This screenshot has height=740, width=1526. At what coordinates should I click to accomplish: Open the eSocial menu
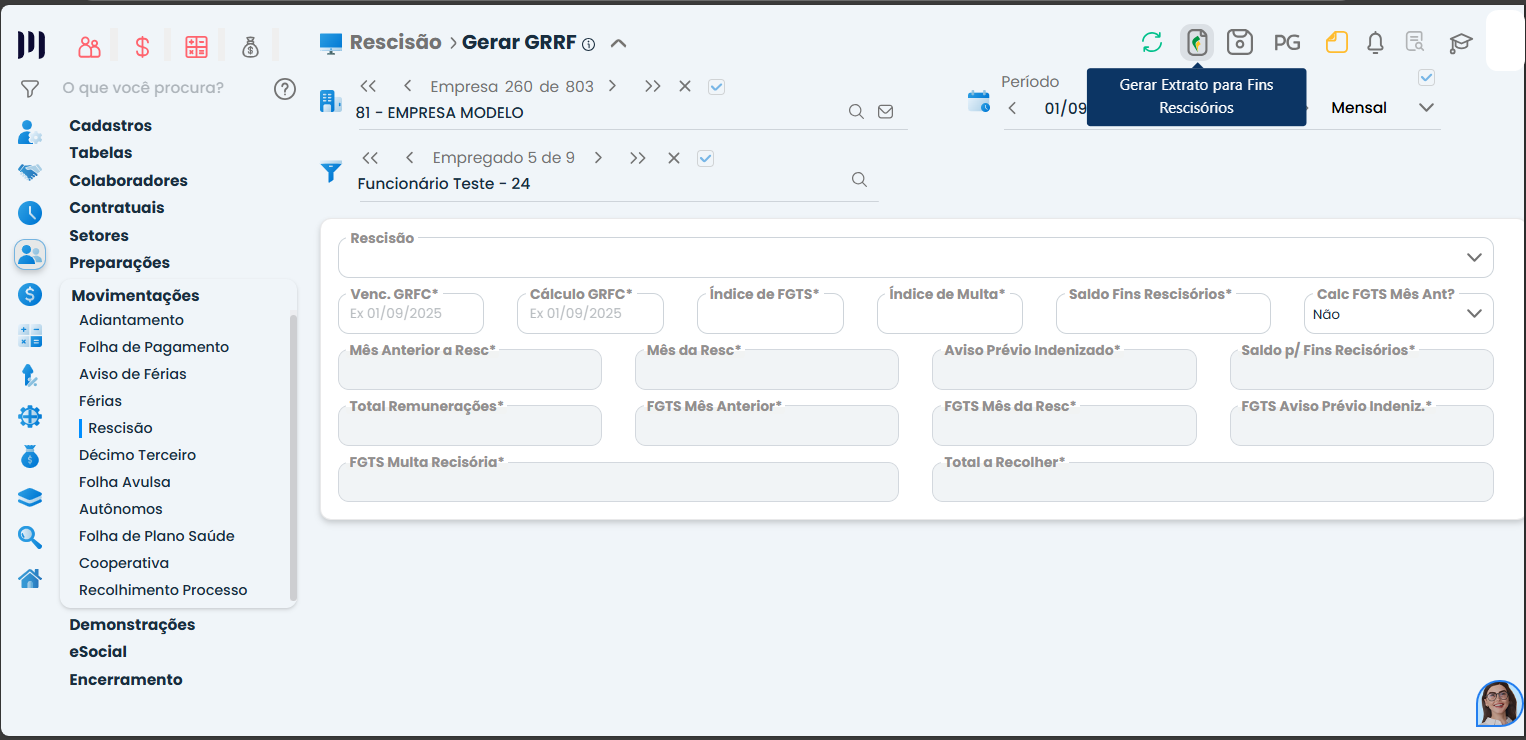tap(98, 652)
